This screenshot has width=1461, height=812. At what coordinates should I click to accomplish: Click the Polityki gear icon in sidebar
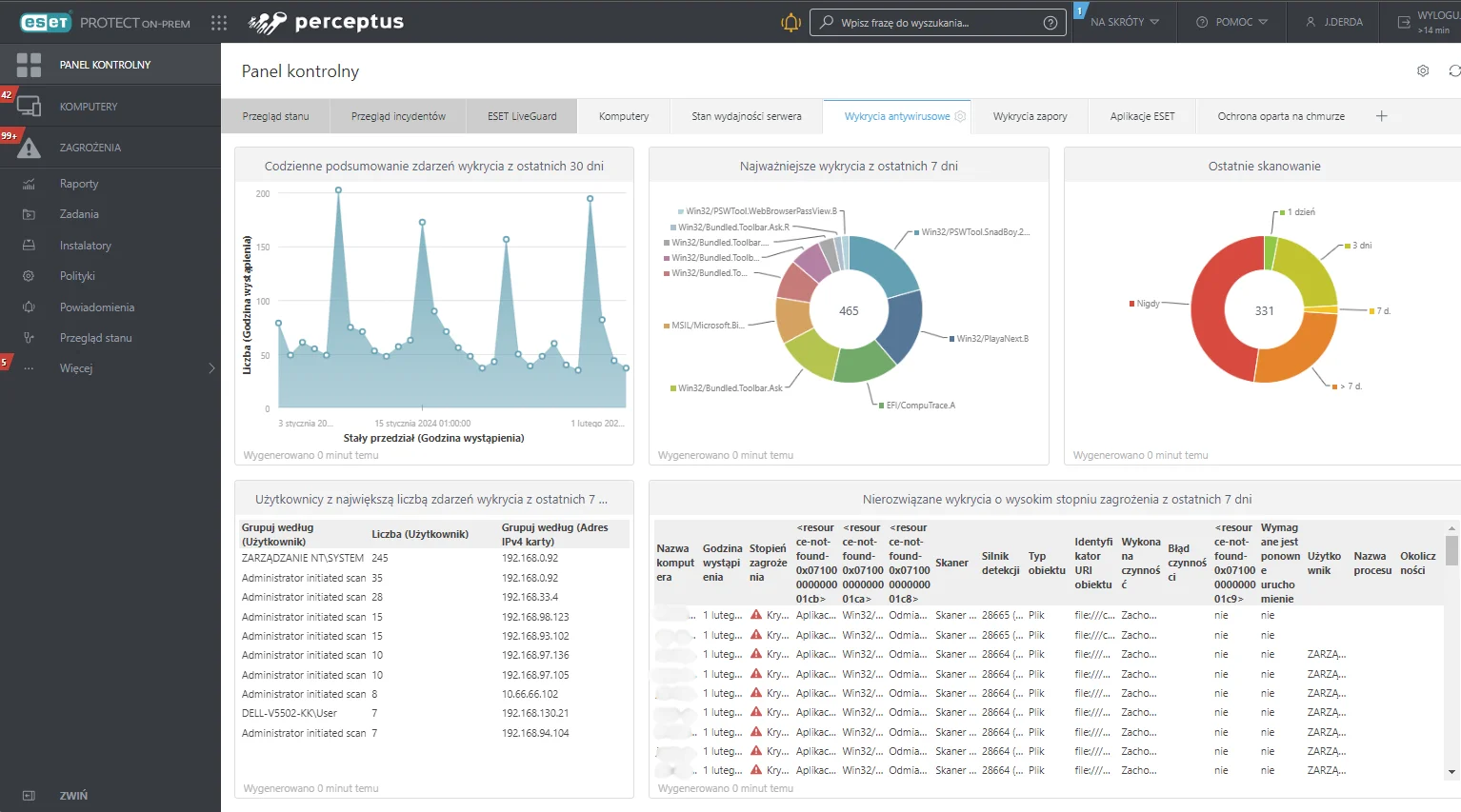(x=29, y=276)
